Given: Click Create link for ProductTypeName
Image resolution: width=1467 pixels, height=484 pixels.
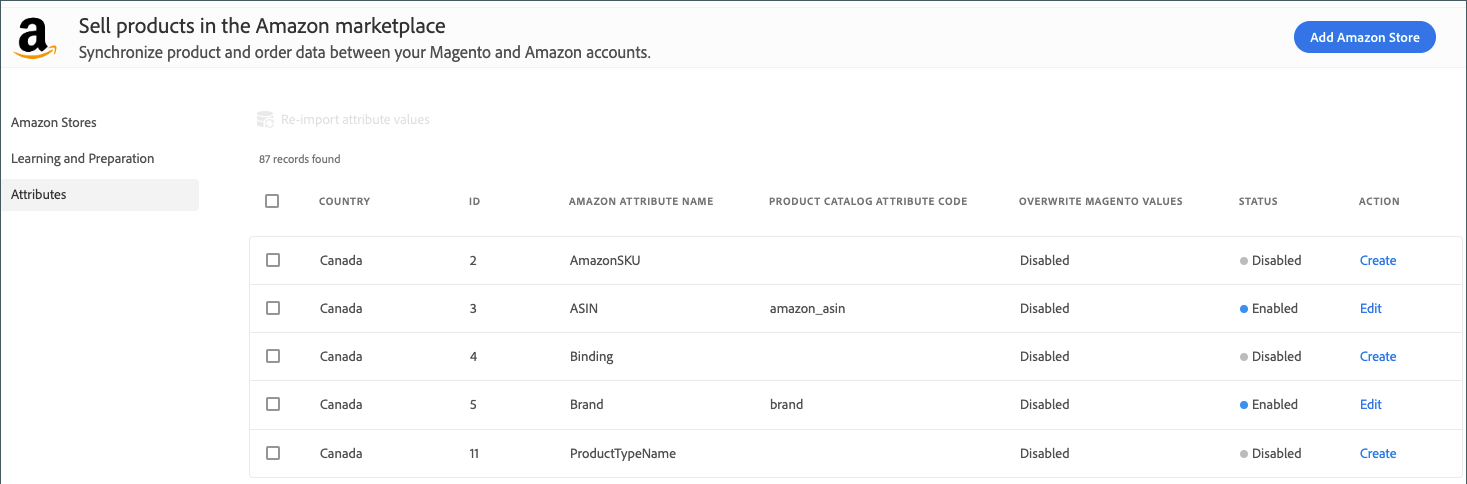Looking at the screenshot, I should [1377, 453].
